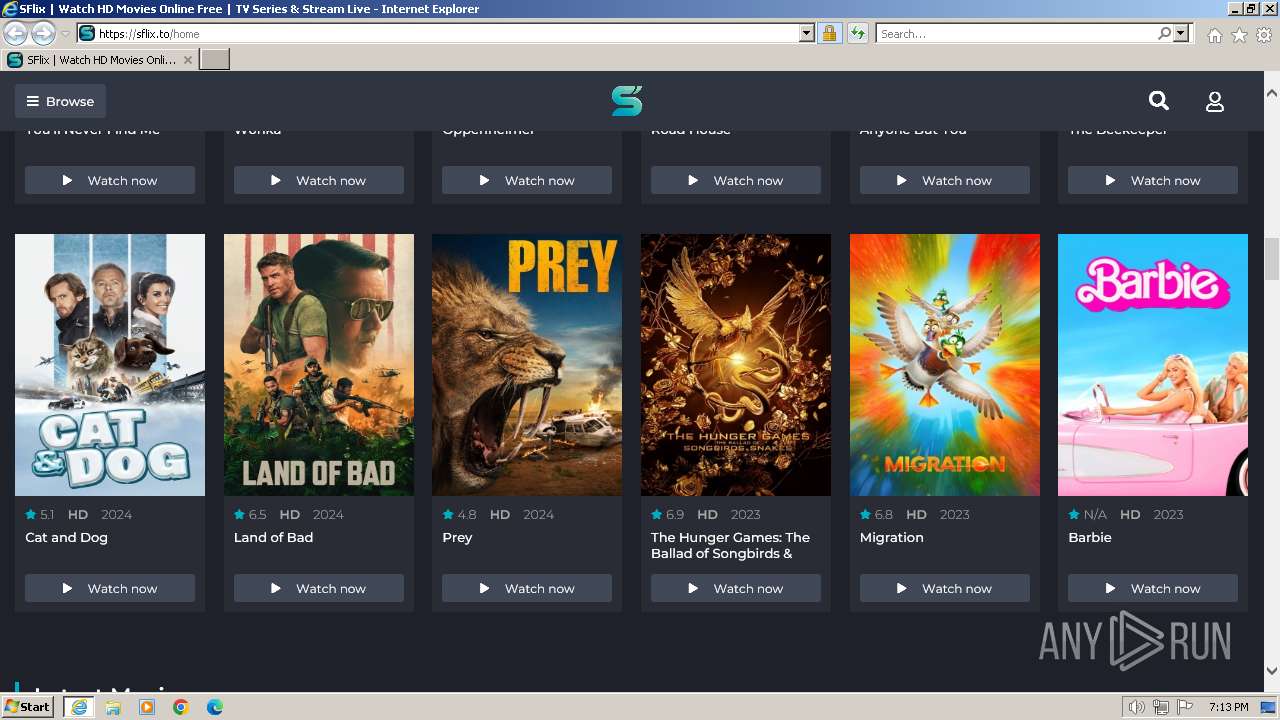This screenshot has width=1280, height=720.
Task: Click Migration title link
Action: click(892, 537)
